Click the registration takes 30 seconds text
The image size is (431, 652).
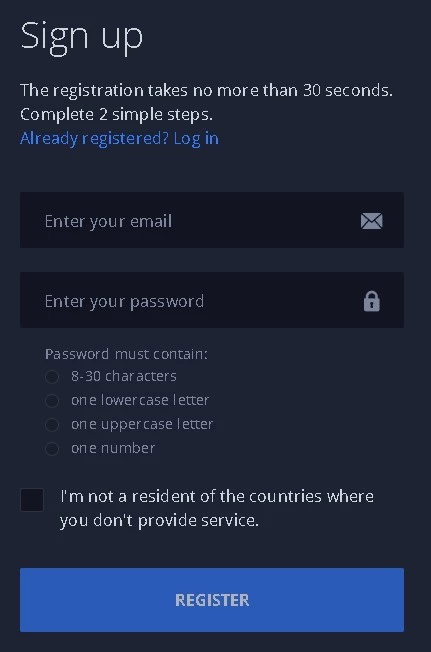pos(206,90)
